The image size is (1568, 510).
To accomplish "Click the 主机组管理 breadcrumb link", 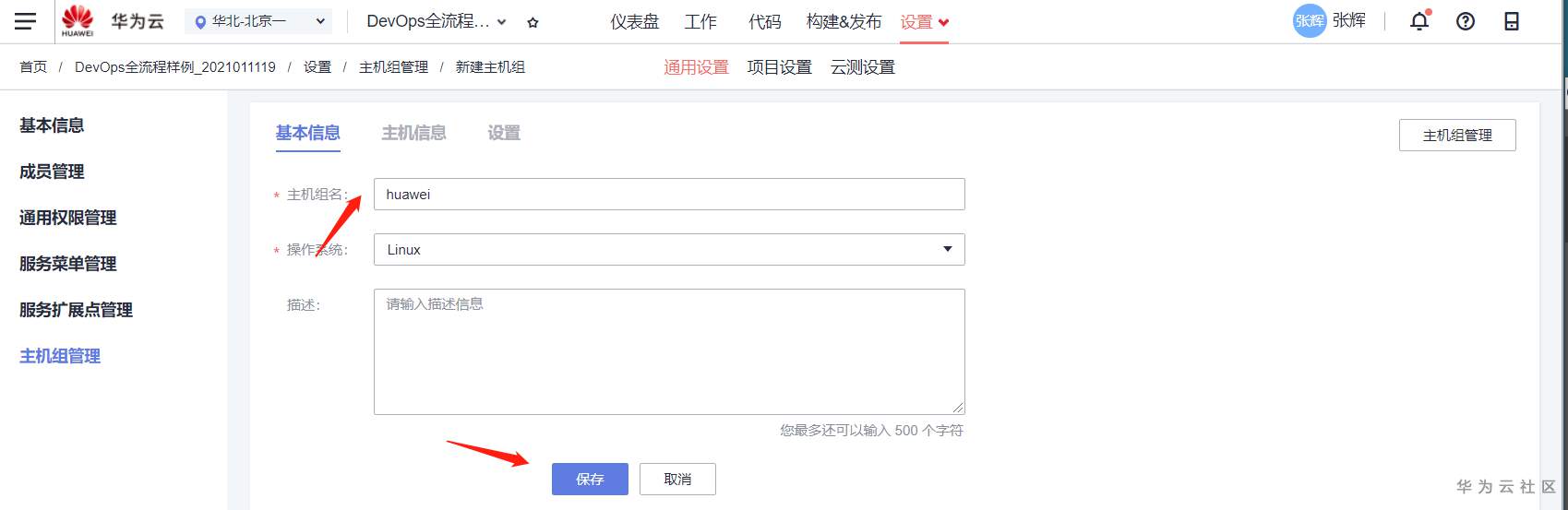I will point(394,67).
